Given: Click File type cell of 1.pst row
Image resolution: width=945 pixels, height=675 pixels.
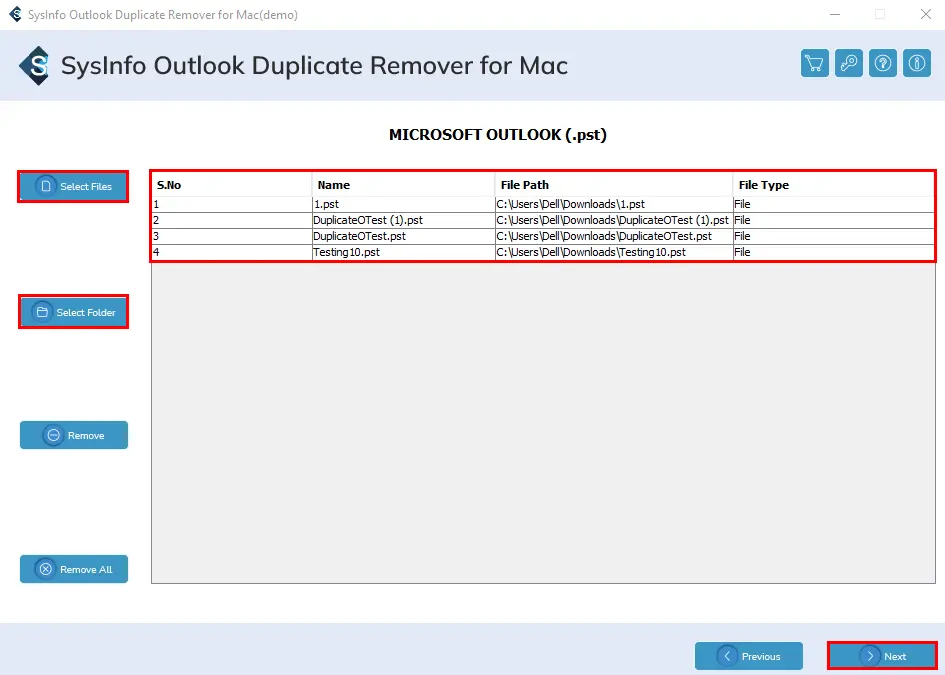Looking at the screenshot, I should tap(834, 204).
